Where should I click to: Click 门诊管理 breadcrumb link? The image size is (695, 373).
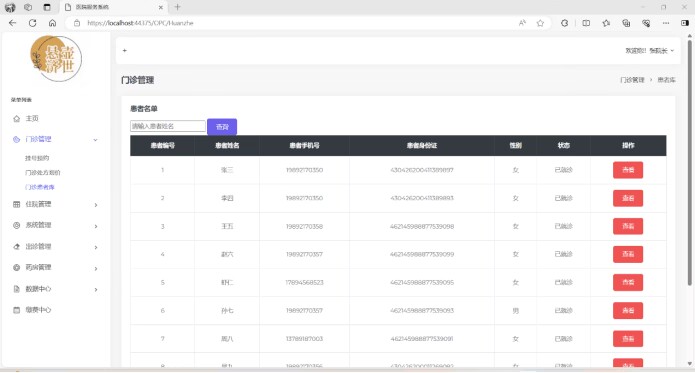(632, 80)
